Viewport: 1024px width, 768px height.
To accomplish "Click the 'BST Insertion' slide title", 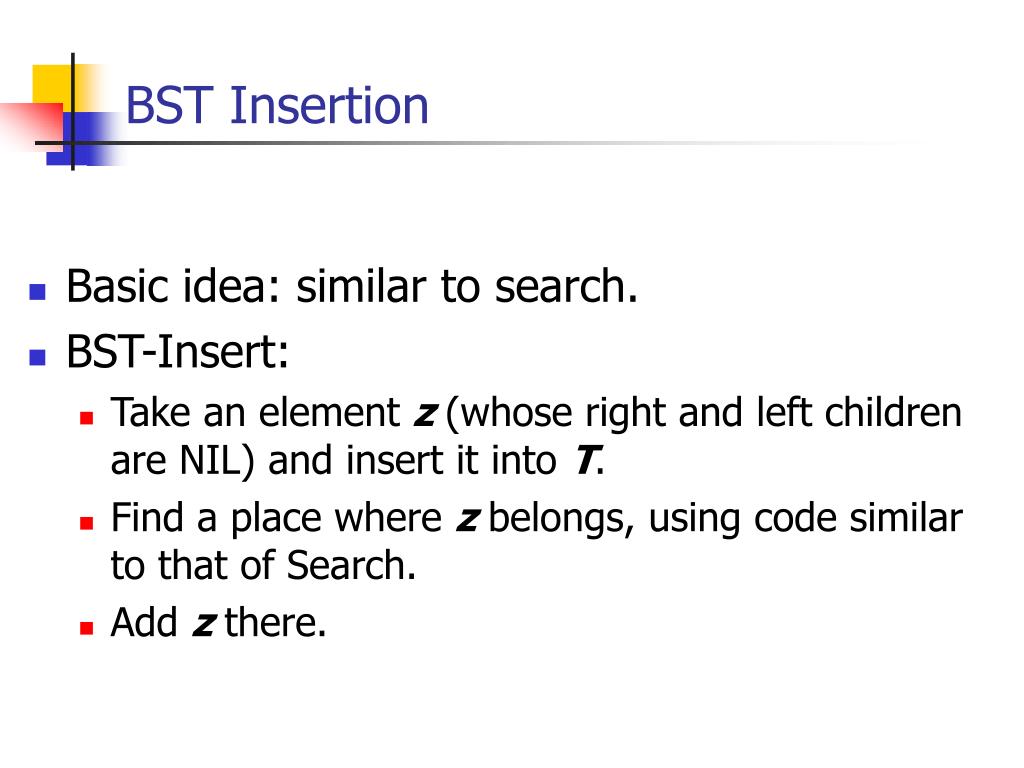I will point(276,105).
